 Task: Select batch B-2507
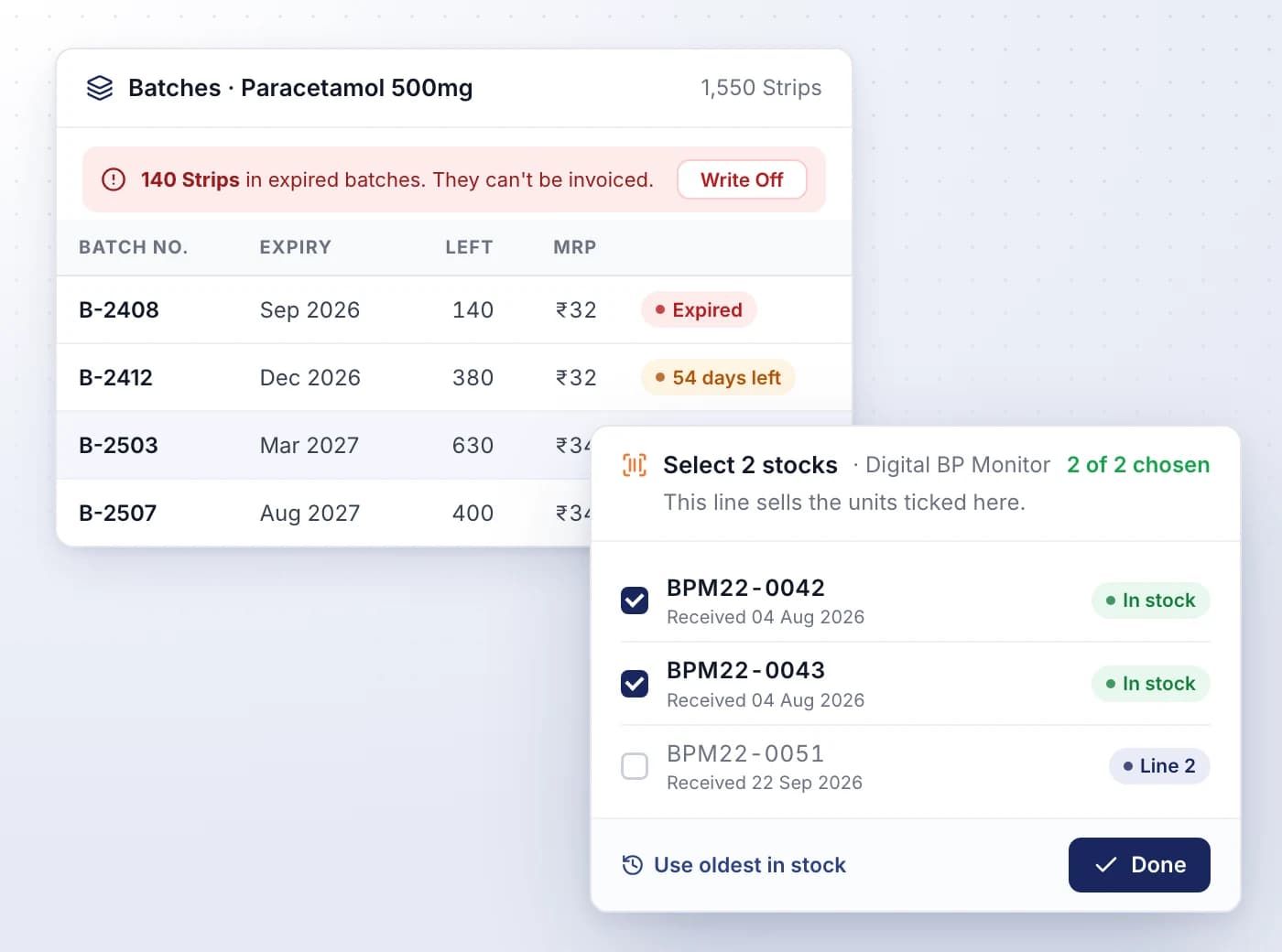[117, 514]
